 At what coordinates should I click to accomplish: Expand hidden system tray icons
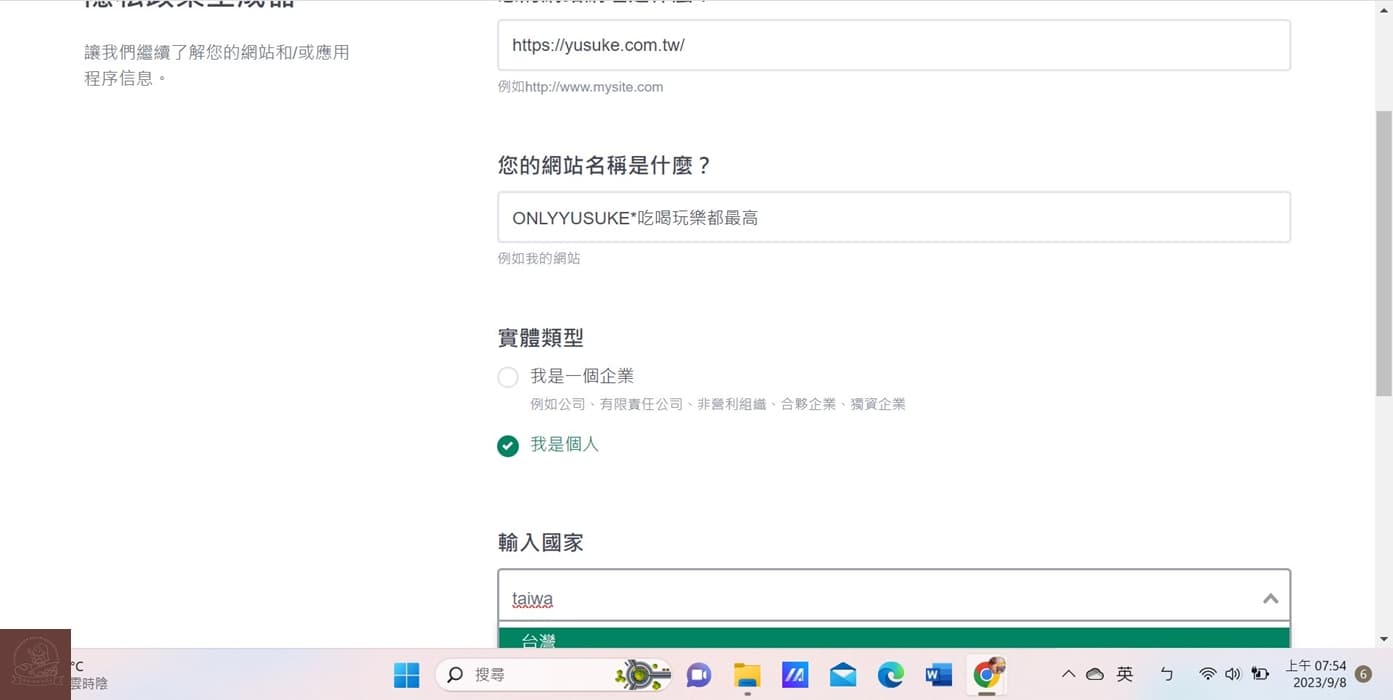pos(1068,675)
